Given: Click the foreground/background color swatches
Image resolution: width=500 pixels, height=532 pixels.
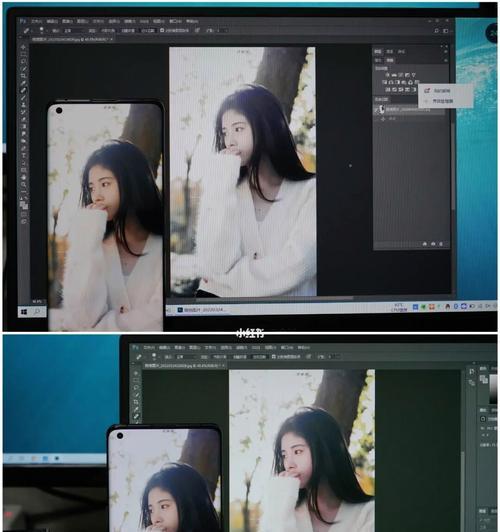Looking at the screenshot, I should (24, 205).
